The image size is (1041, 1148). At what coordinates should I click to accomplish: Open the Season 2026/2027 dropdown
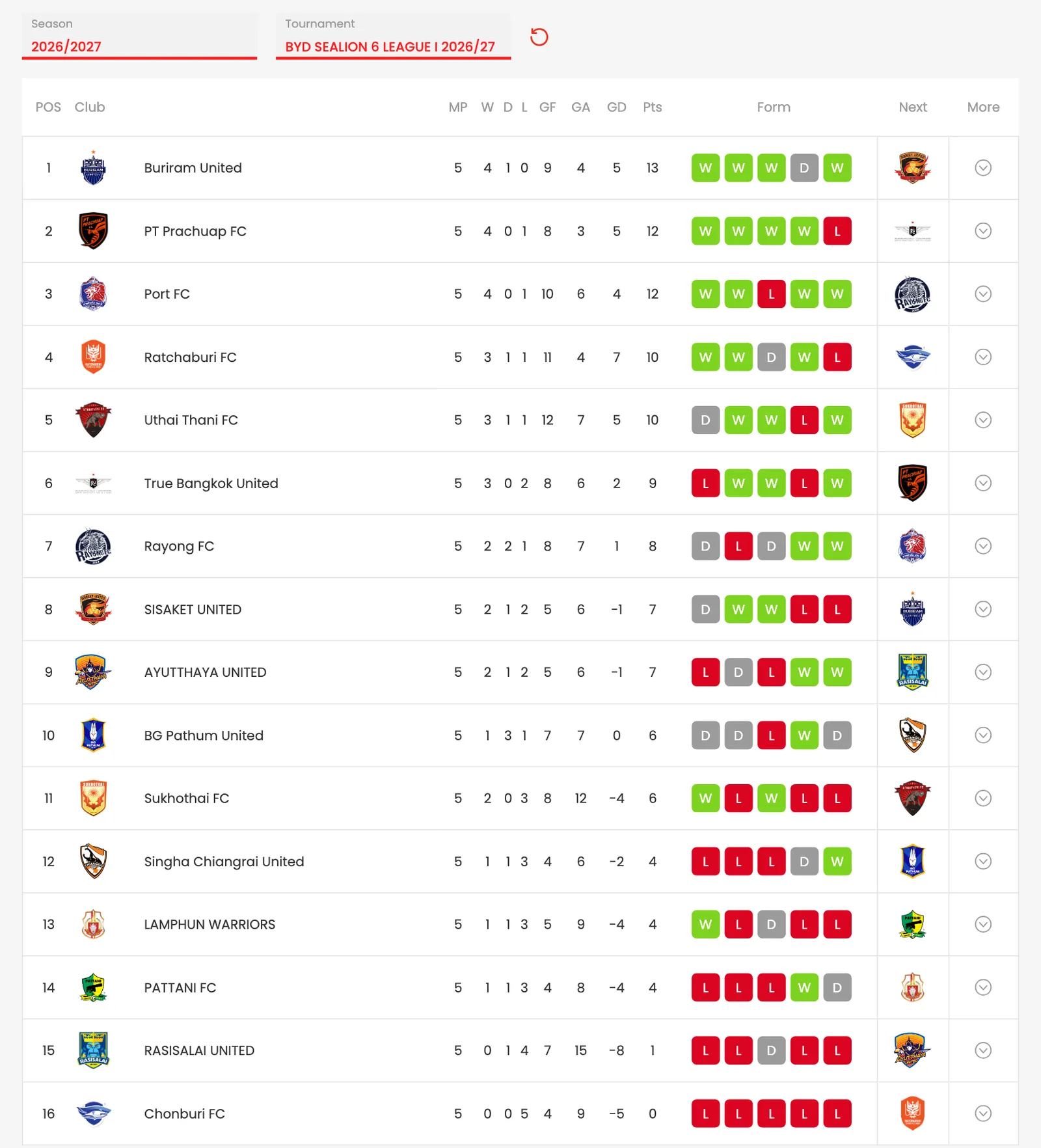click(139, 37)
